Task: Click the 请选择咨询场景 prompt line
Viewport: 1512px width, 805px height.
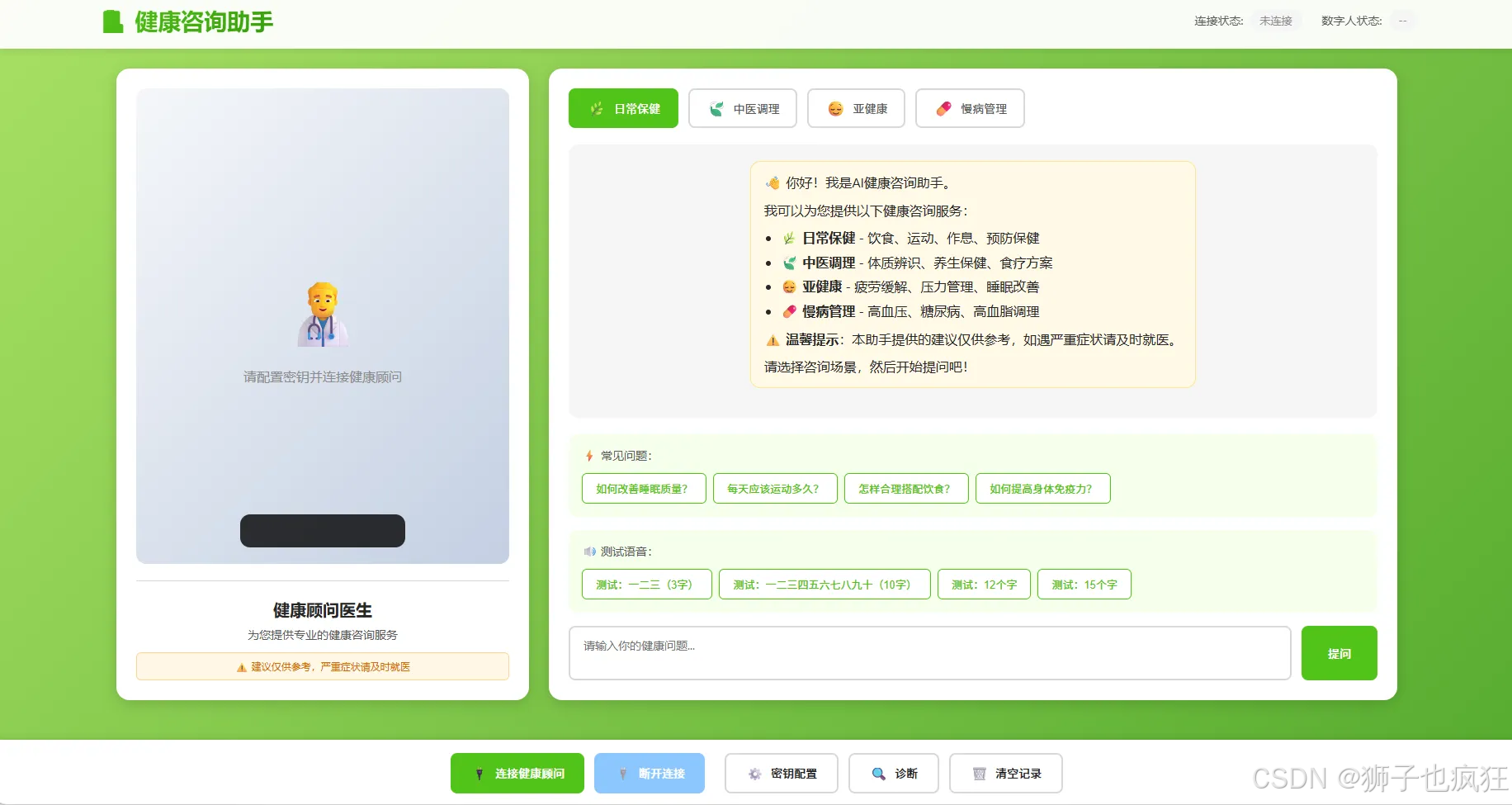Action: click(x=865, y=367)
